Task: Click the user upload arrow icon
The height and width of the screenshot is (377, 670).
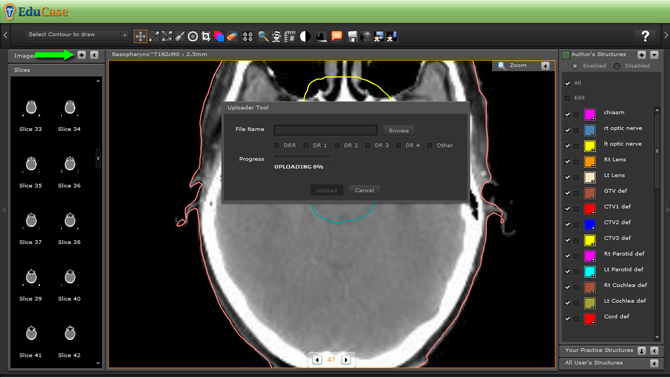Action: [x=392, y=36]
